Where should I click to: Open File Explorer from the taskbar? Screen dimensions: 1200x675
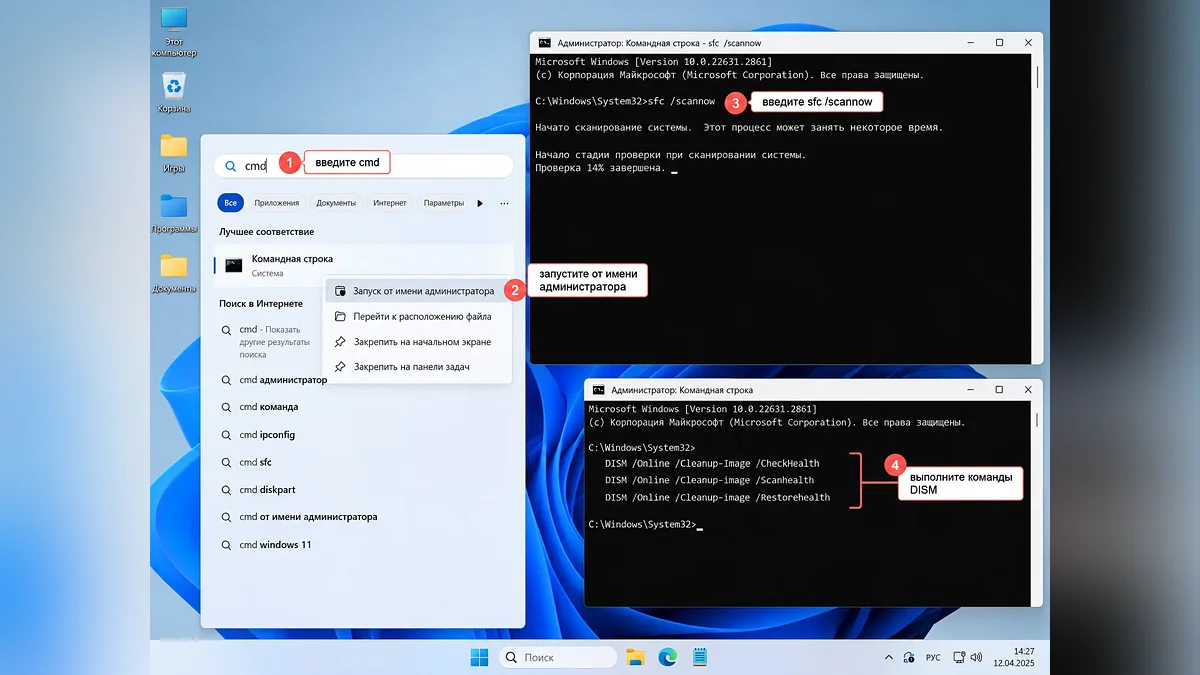click(634, 657)
